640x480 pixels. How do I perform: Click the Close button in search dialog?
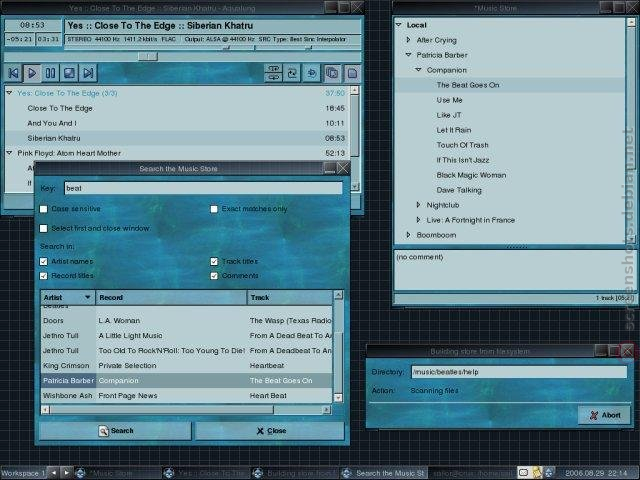click(x=270, y=431)
